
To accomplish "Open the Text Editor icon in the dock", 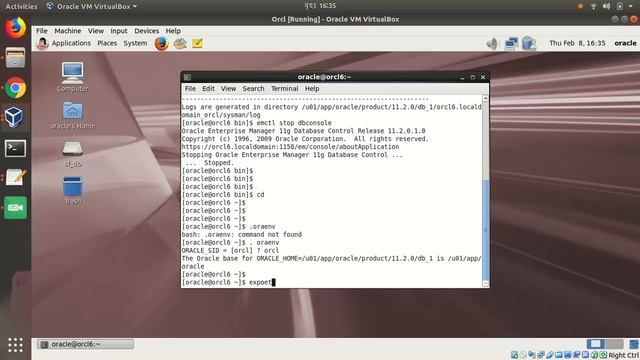I will 15,178.
